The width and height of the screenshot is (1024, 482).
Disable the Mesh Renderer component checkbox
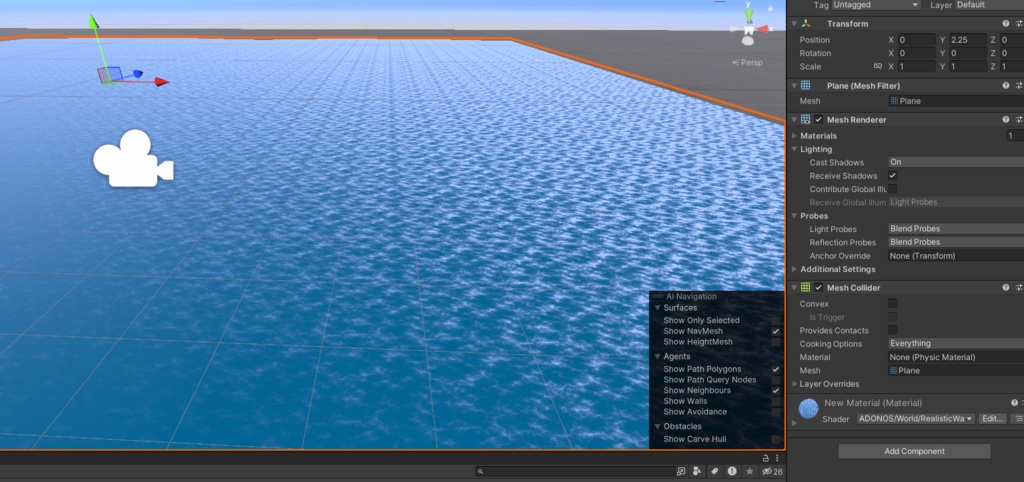818,120
